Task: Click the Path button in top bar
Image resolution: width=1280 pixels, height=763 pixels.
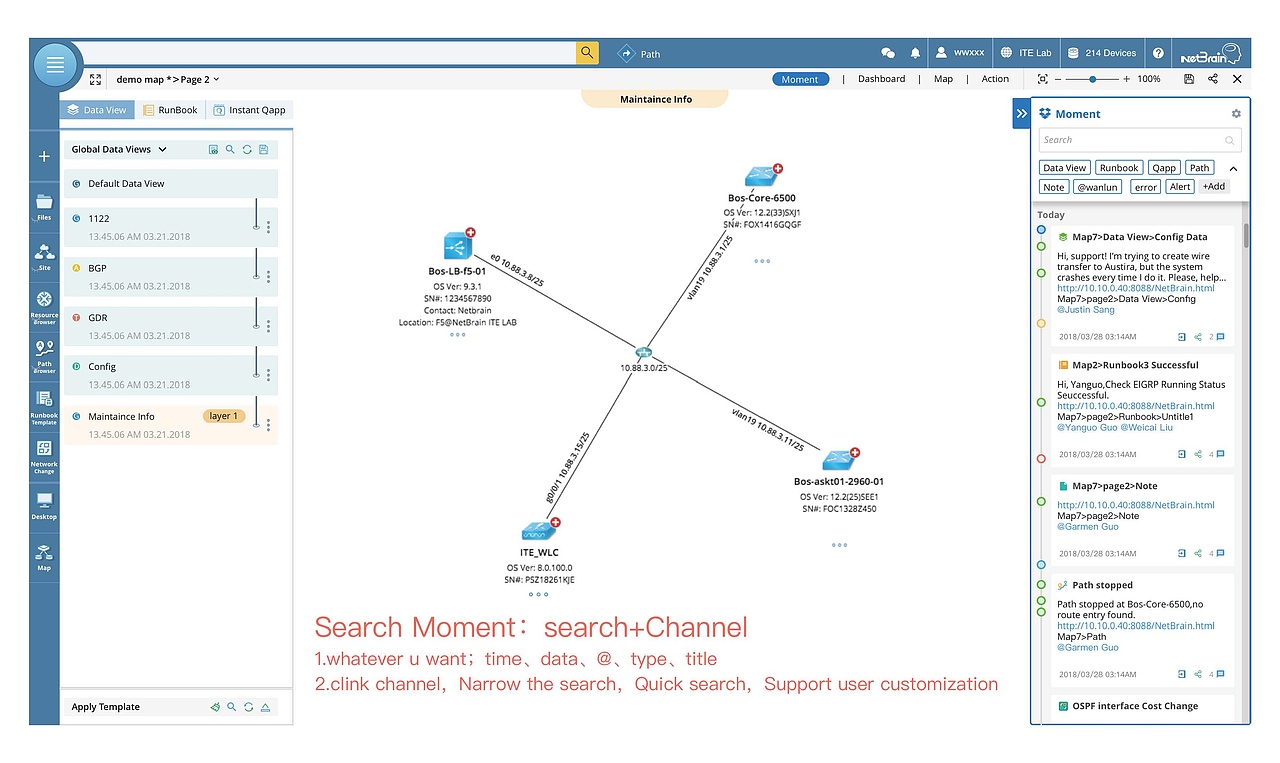Action: click(x=639, y=54)
